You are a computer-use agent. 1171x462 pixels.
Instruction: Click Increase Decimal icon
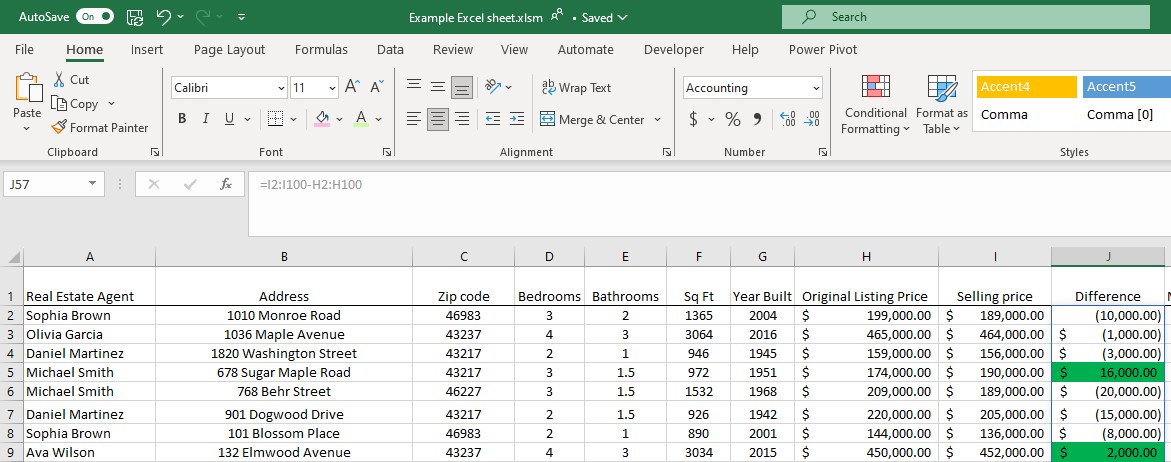786,119
